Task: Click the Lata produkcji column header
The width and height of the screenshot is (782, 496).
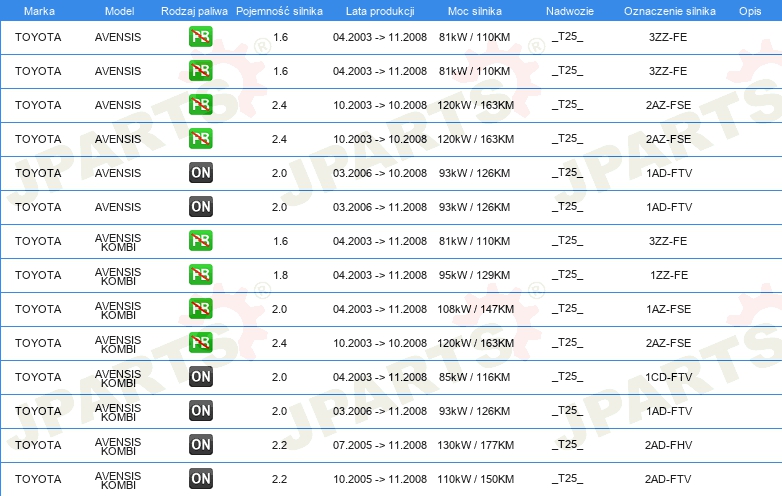Action: (380, 11)
